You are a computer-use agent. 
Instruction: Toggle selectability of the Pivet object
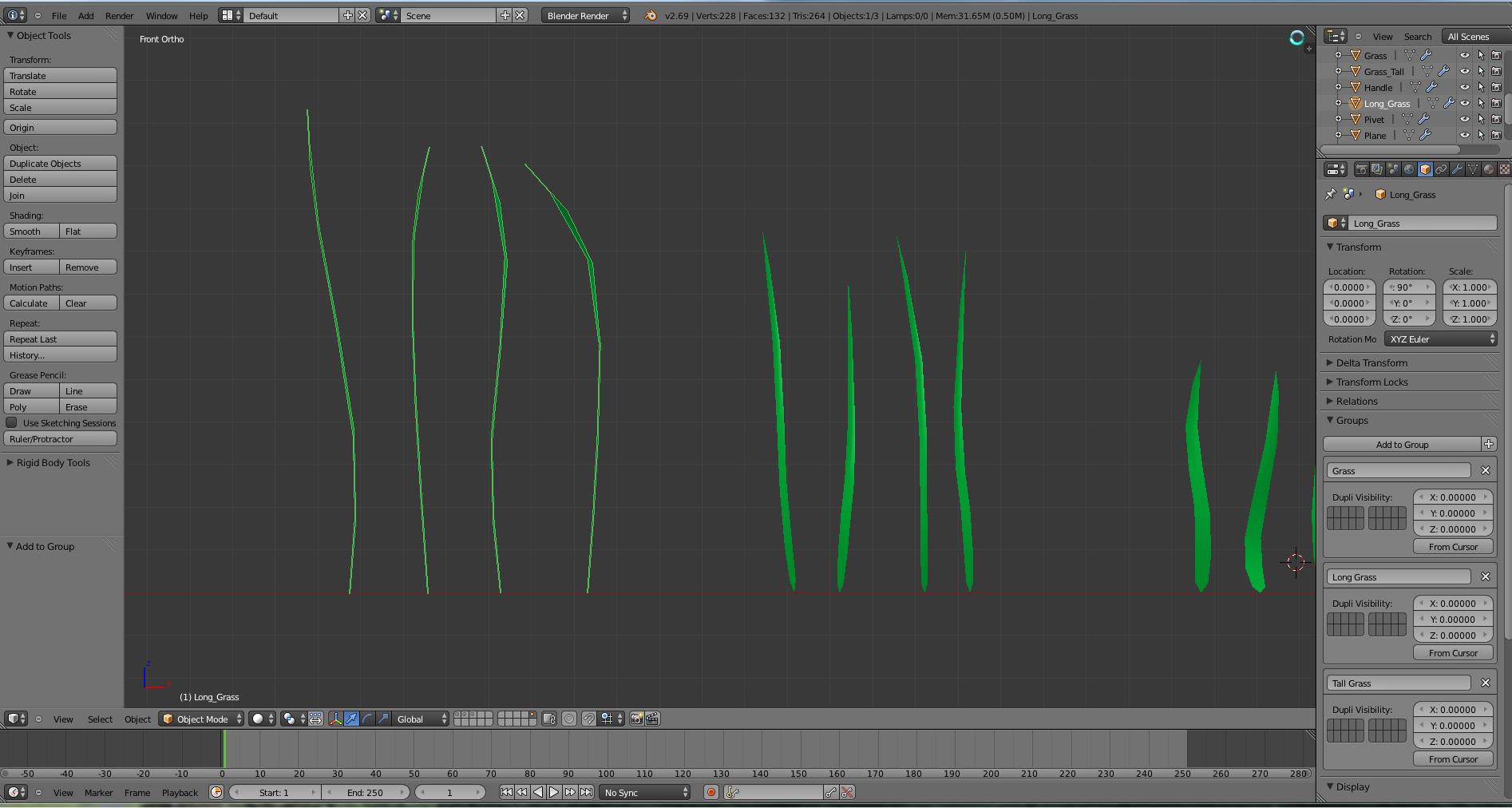pos(1481,119)
